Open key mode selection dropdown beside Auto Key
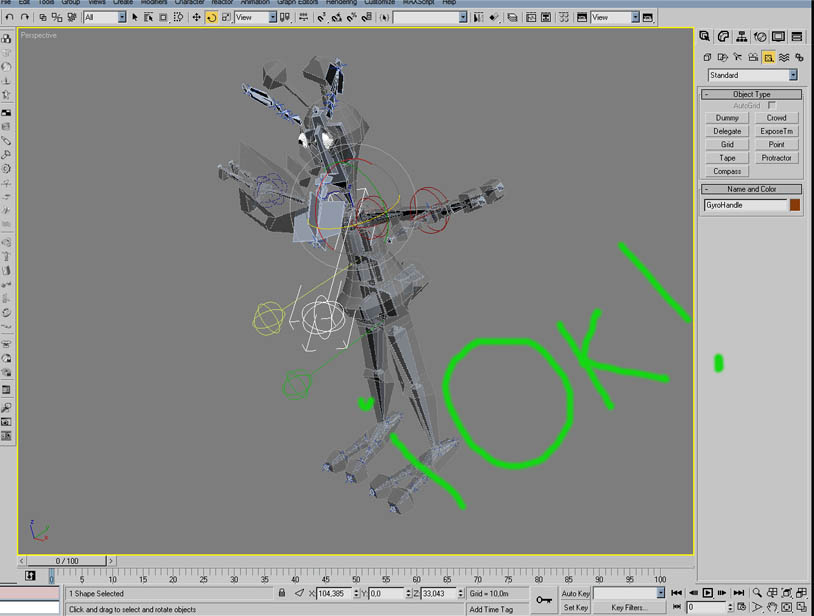 coord(660,593)
